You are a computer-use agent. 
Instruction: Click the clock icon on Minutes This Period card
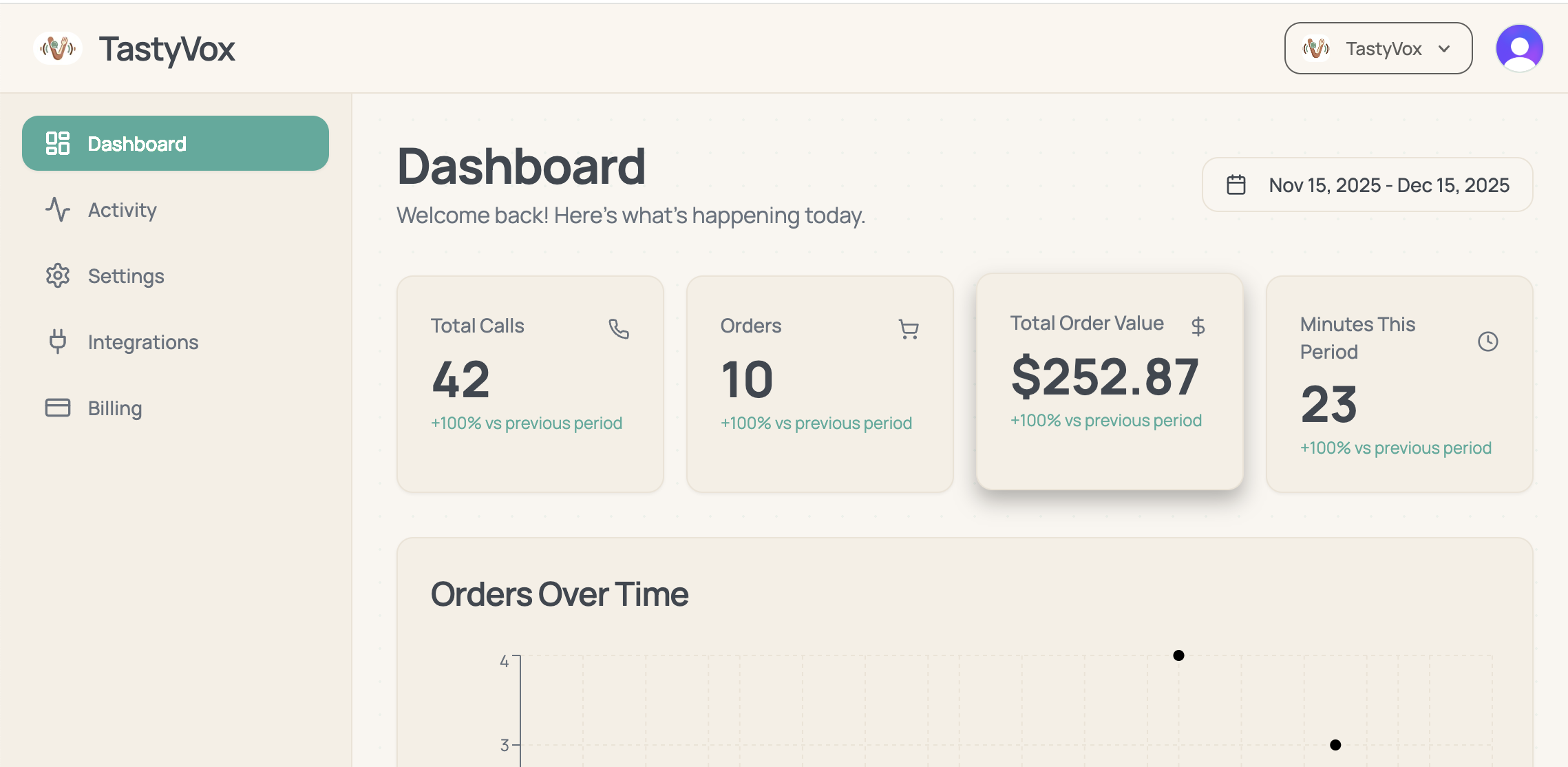coord(1487,340)
